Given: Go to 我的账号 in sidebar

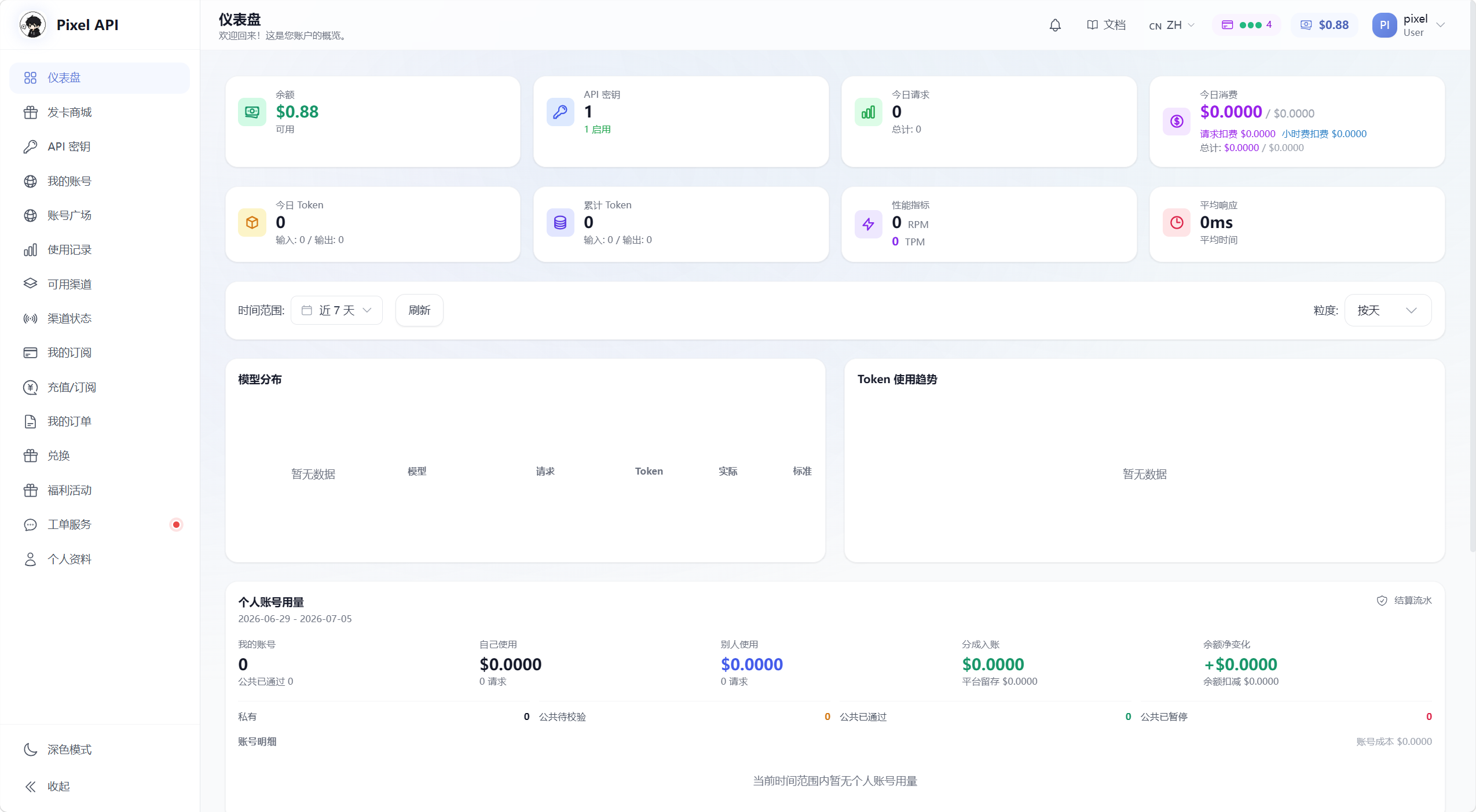Looking at the screenshot, I should coord(100,181).
